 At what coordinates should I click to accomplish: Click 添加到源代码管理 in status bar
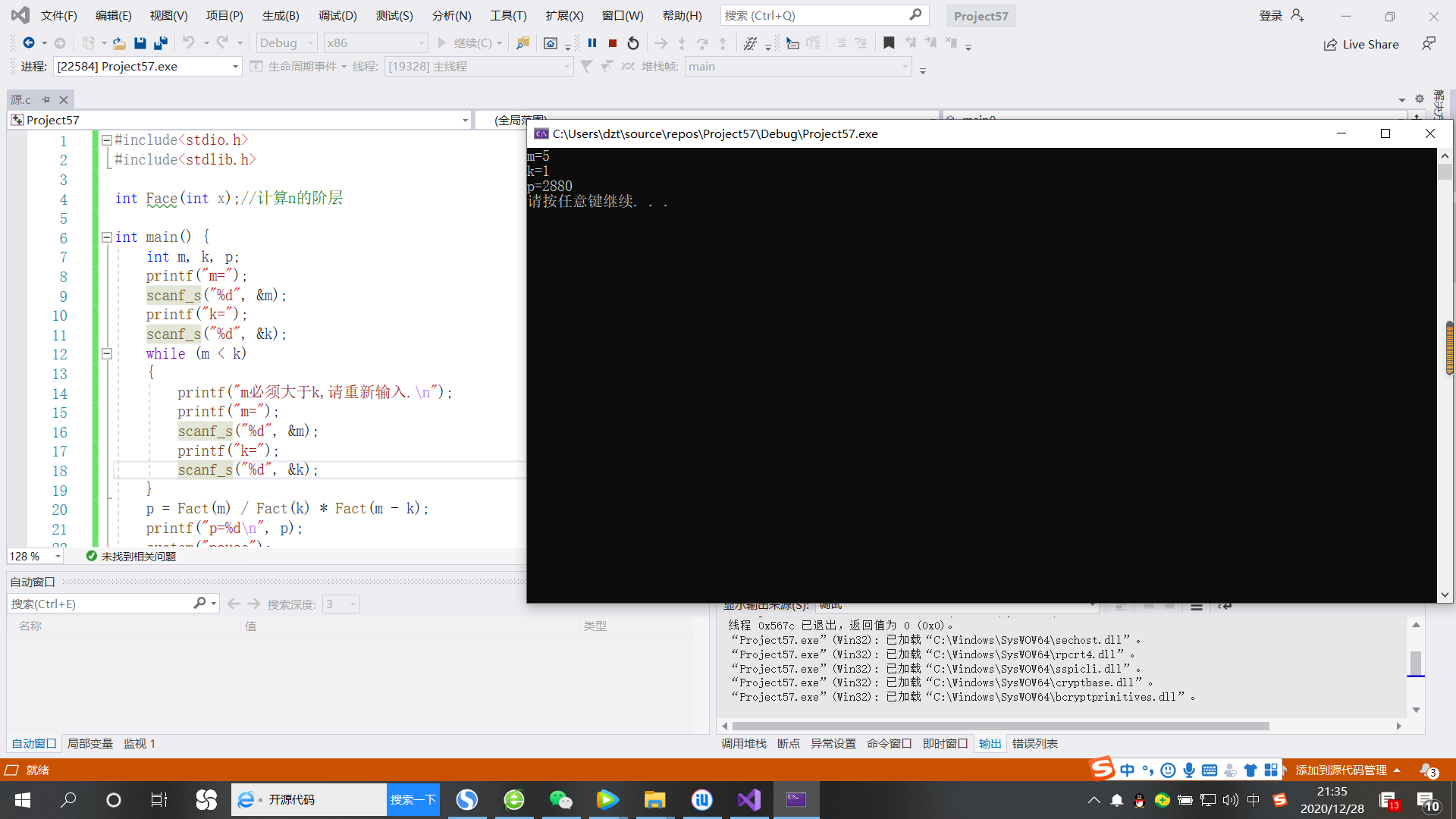coord(1341,770)
